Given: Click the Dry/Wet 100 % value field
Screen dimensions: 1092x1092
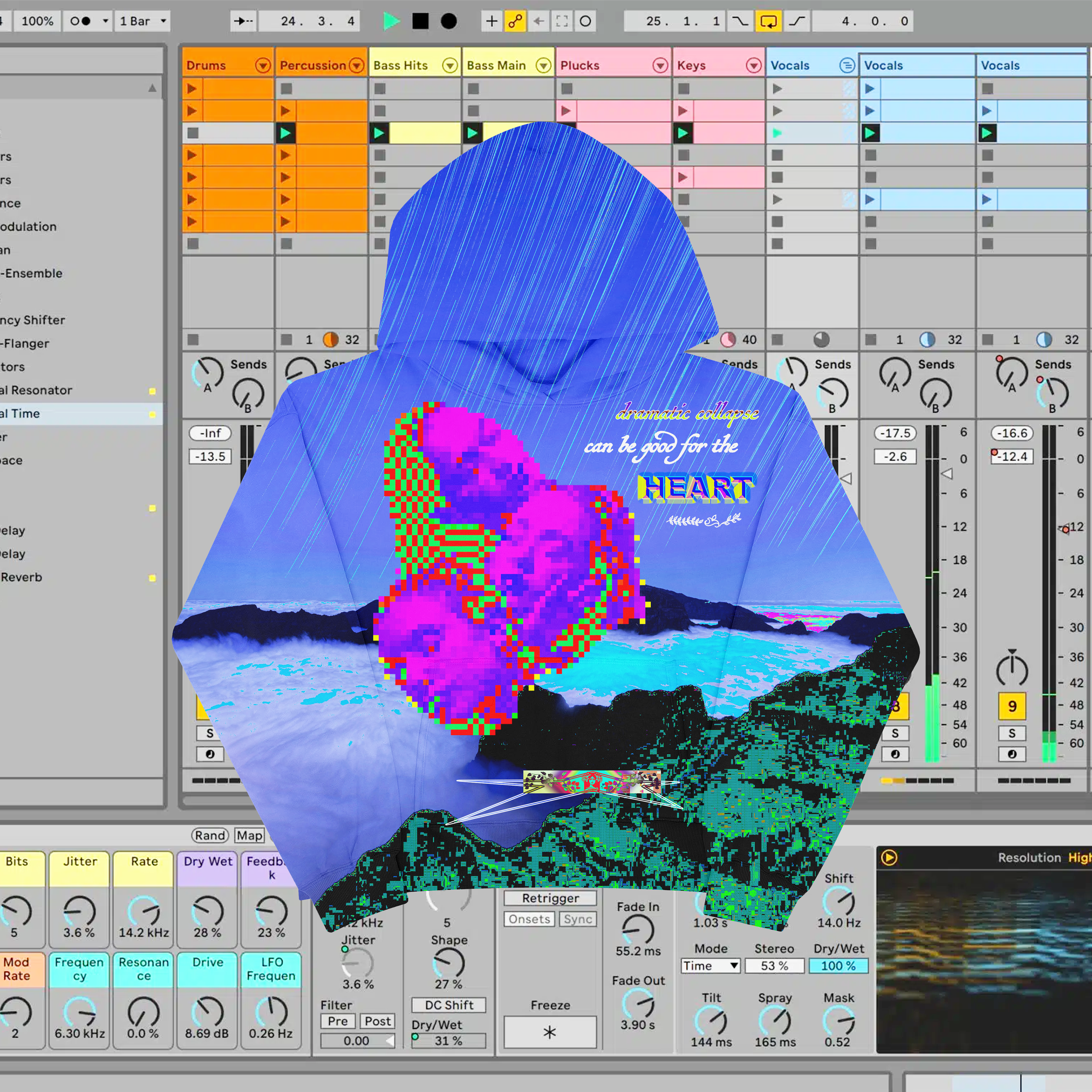Looking at the screenshot, I should [838, 965].
